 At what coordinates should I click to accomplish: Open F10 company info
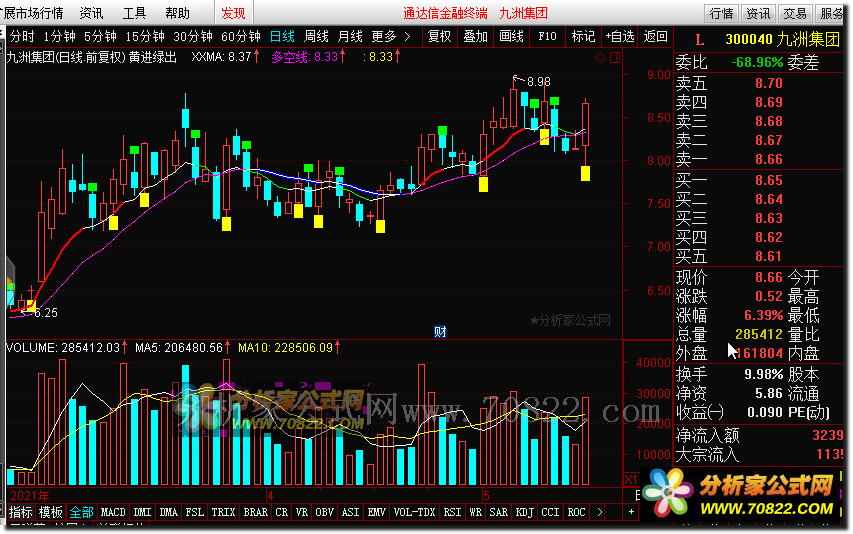[547, 36]
